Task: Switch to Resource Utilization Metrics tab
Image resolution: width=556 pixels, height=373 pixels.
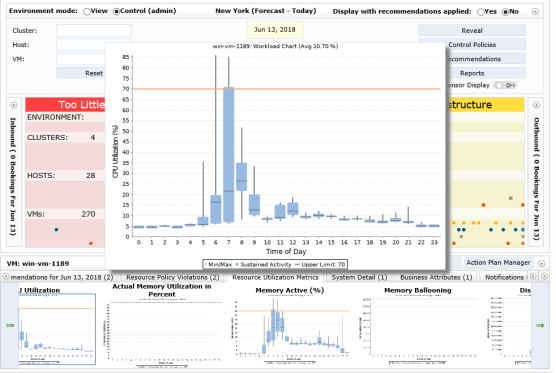Action: pyautogui.click(x=276, y=277)
